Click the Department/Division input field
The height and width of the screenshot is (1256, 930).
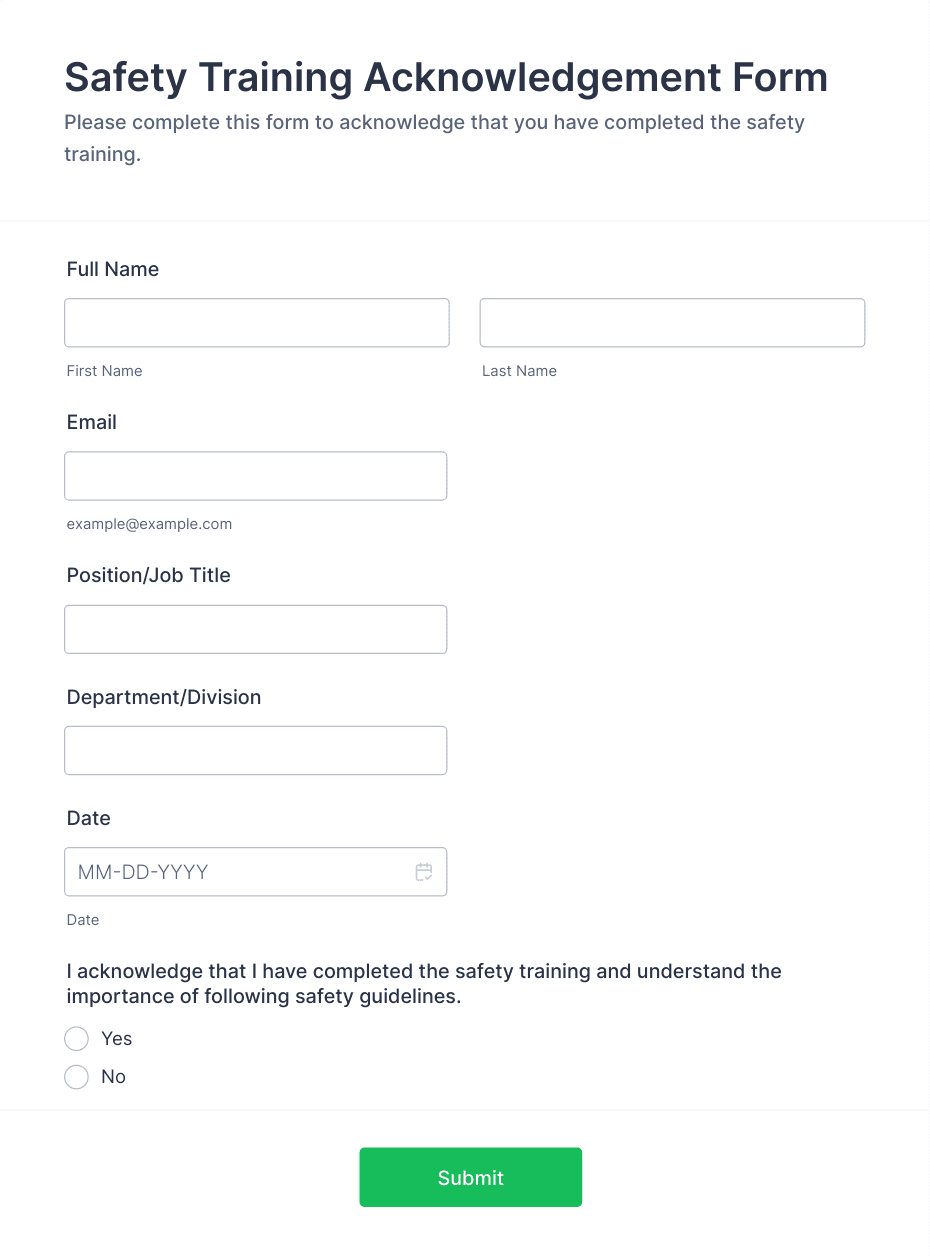point(256,750)
